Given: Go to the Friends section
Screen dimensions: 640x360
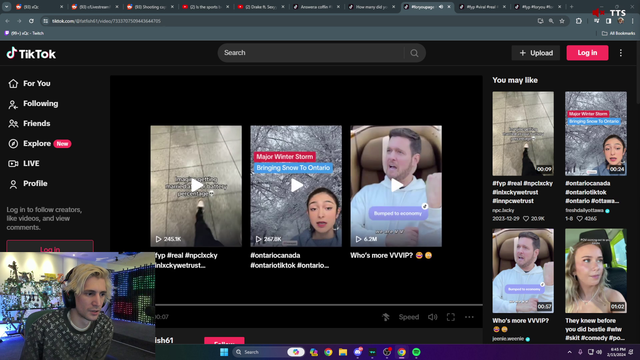Looking at the screenshot, I should click(x=29, y=124).
